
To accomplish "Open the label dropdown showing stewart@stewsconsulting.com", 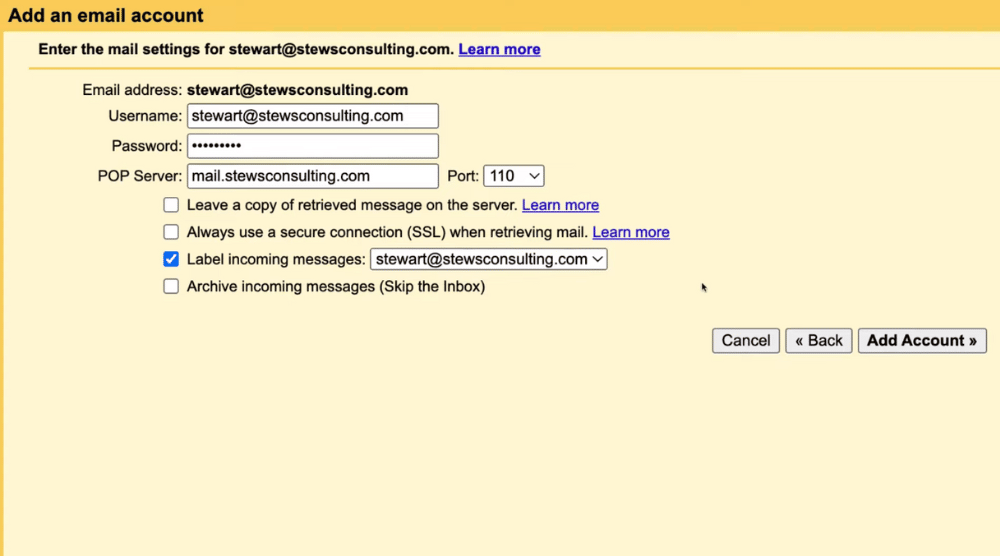I will click(x=489, y=260).
